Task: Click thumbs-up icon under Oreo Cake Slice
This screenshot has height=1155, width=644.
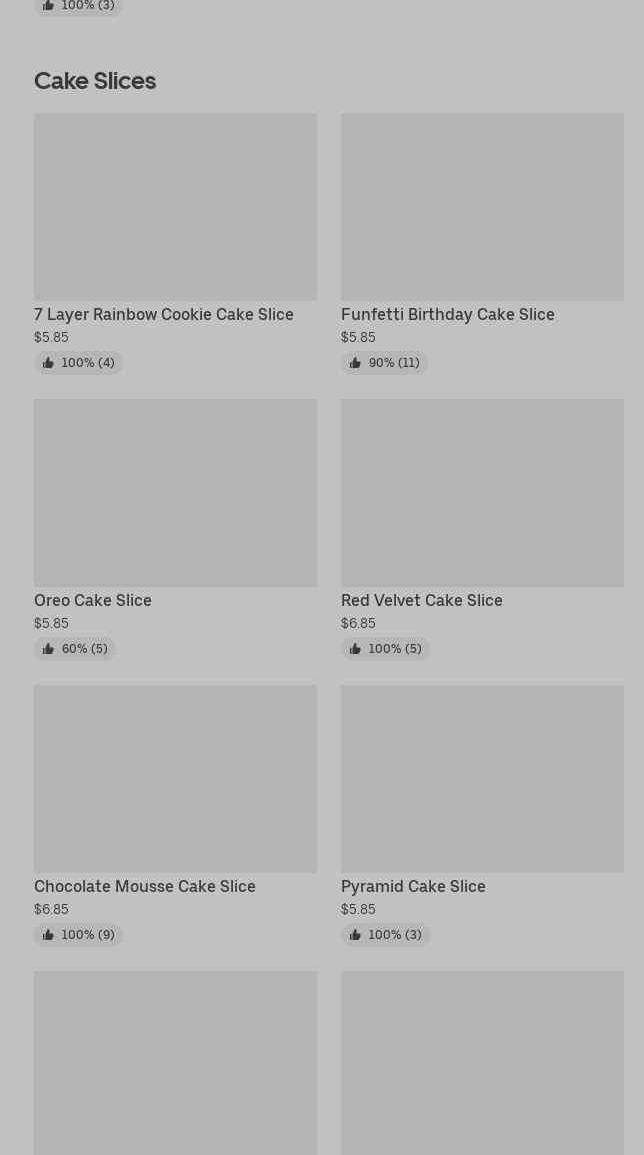Action: pyautogui.click(x=48, y=649)
